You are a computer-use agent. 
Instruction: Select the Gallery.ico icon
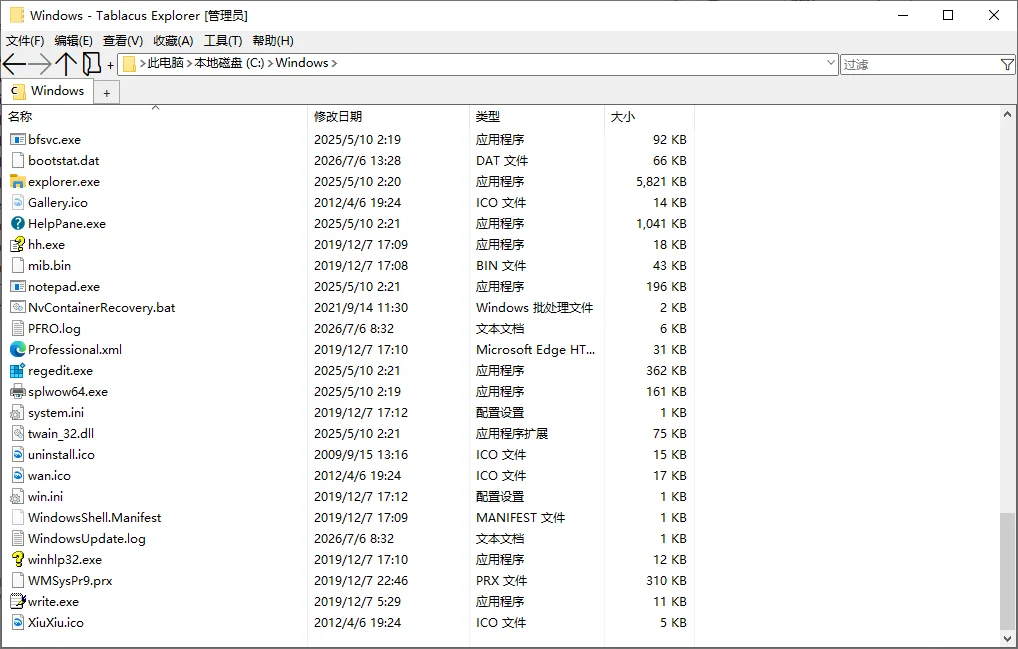(x=18, y=202)
